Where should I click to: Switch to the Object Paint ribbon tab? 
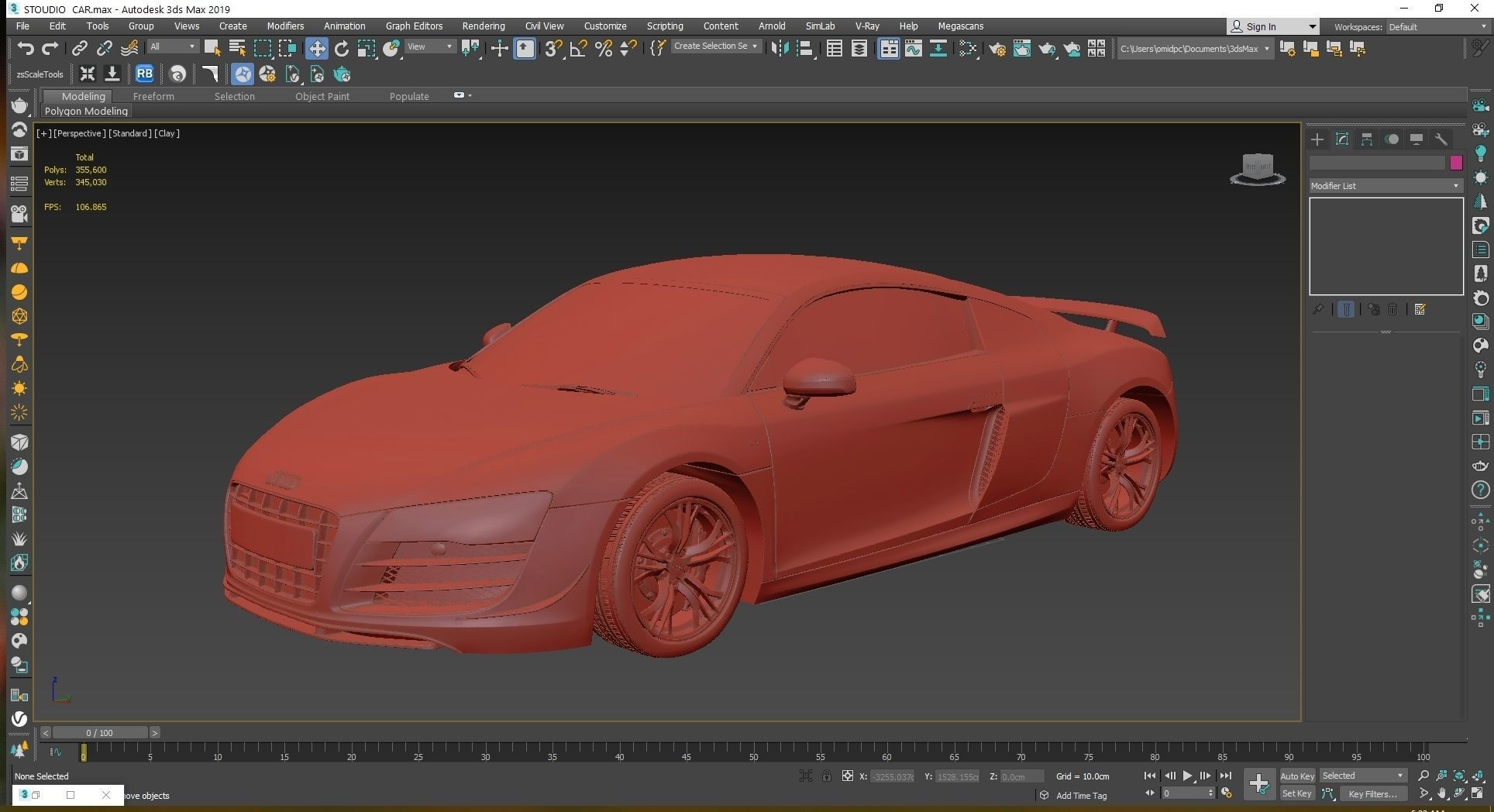[322, 97]
